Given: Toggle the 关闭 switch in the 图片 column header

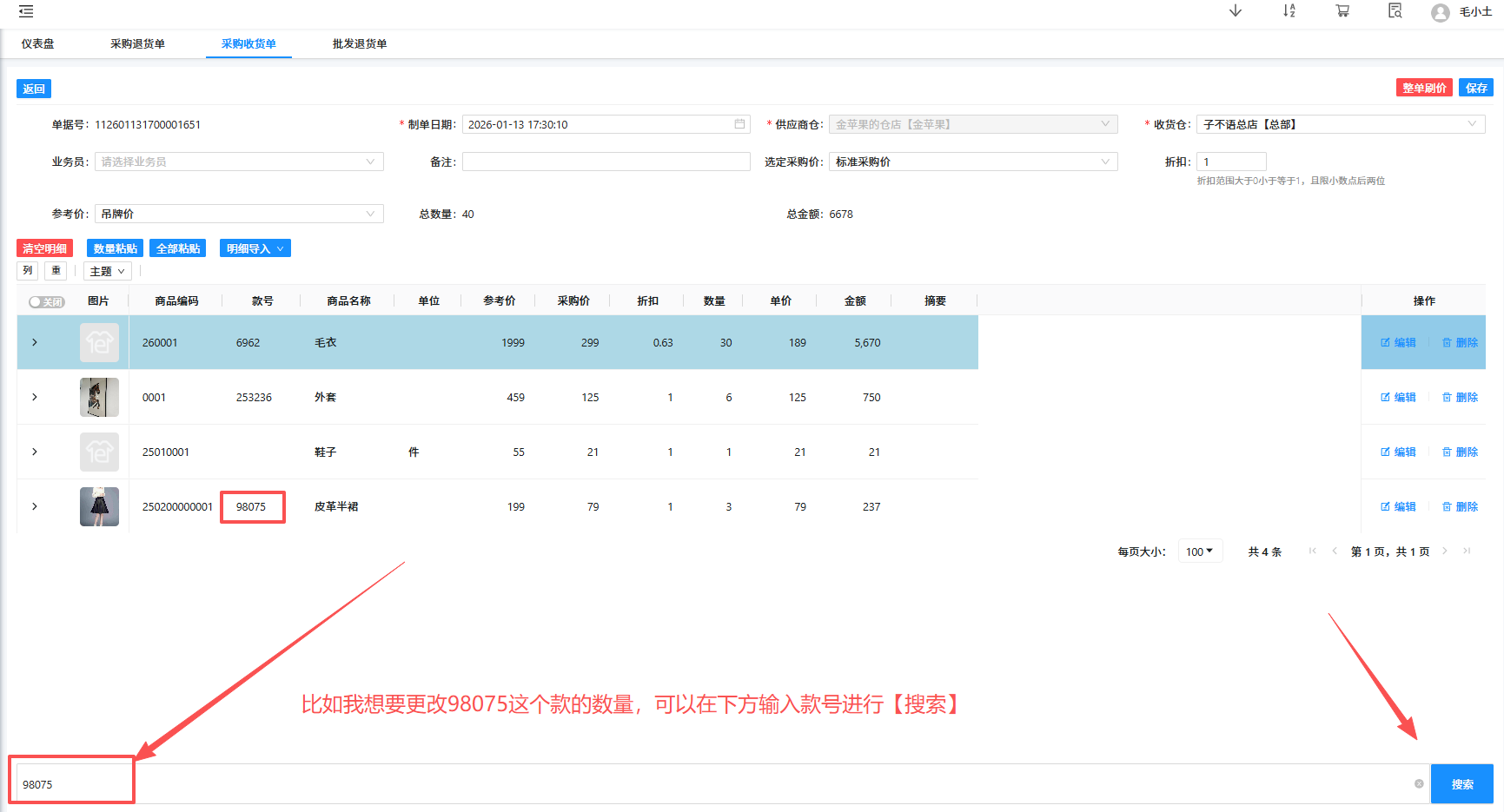Looking at the screenshot, I should click(46, 301).
